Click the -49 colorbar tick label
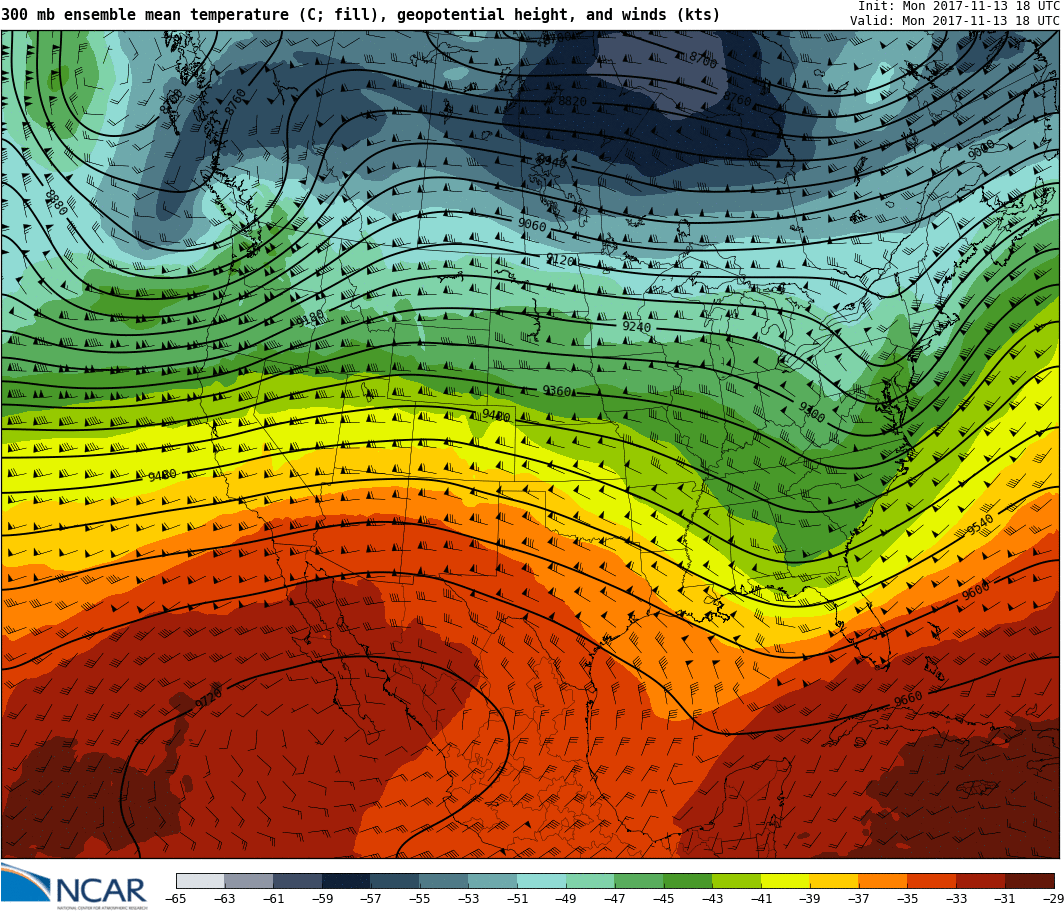Screen dimensions: 1064x911 565,899
